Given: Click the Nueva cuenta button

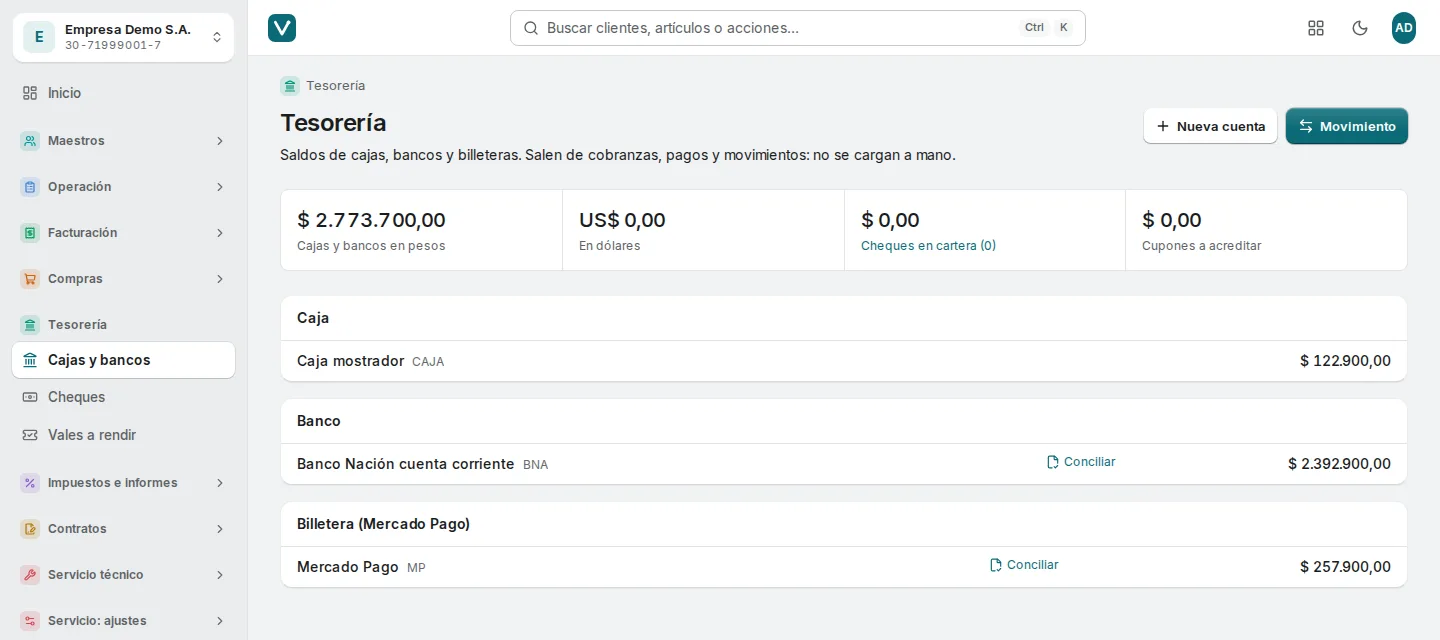Looking at the screenshot, I should tap(1210, 126).
